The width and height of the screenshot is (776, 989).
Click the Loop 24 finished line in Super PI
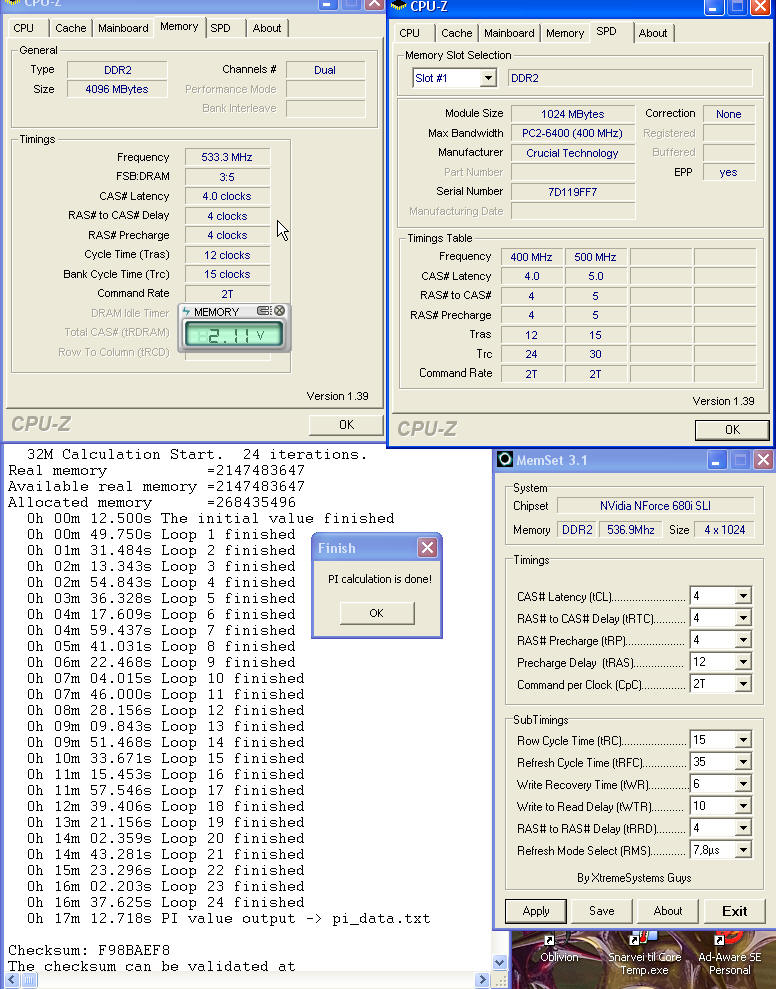coord(165,903)
